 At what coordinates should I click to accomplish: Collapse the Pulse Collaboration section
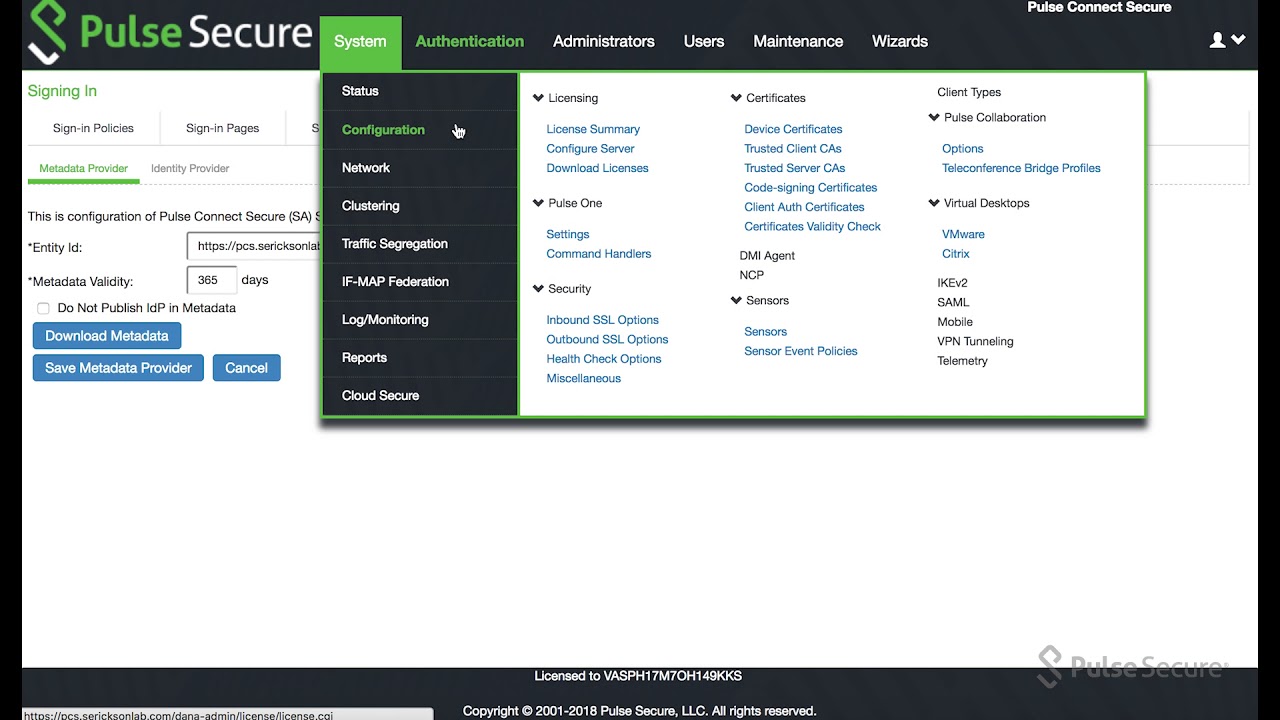[934, 118]
